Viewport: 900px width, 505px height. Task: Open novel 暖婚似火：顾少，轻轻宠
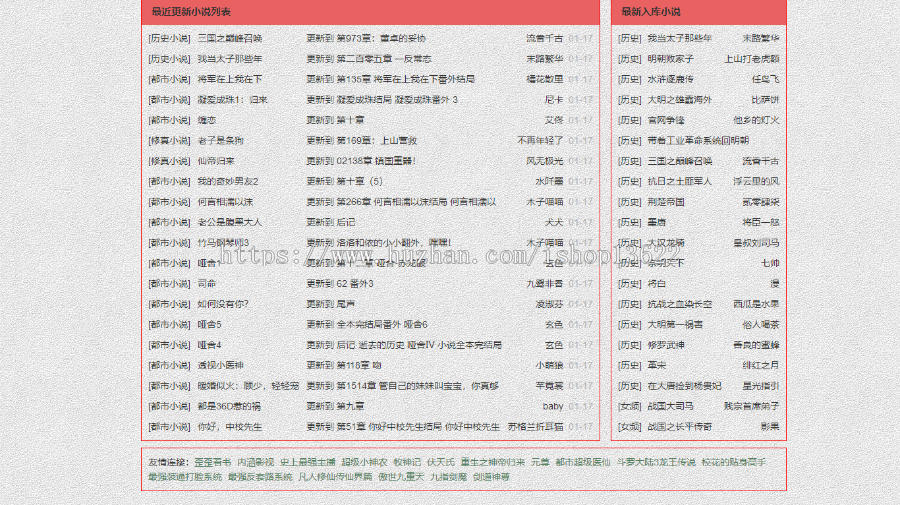click(248, 386)
